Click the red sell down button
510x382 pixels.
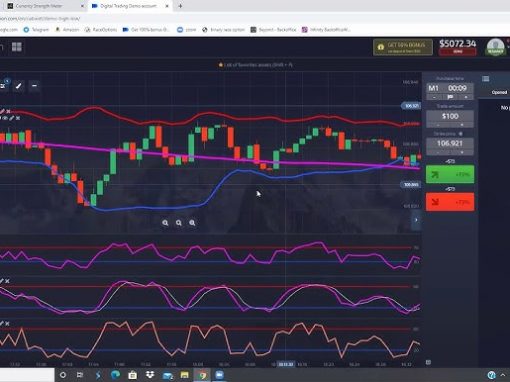pos(450,202)
